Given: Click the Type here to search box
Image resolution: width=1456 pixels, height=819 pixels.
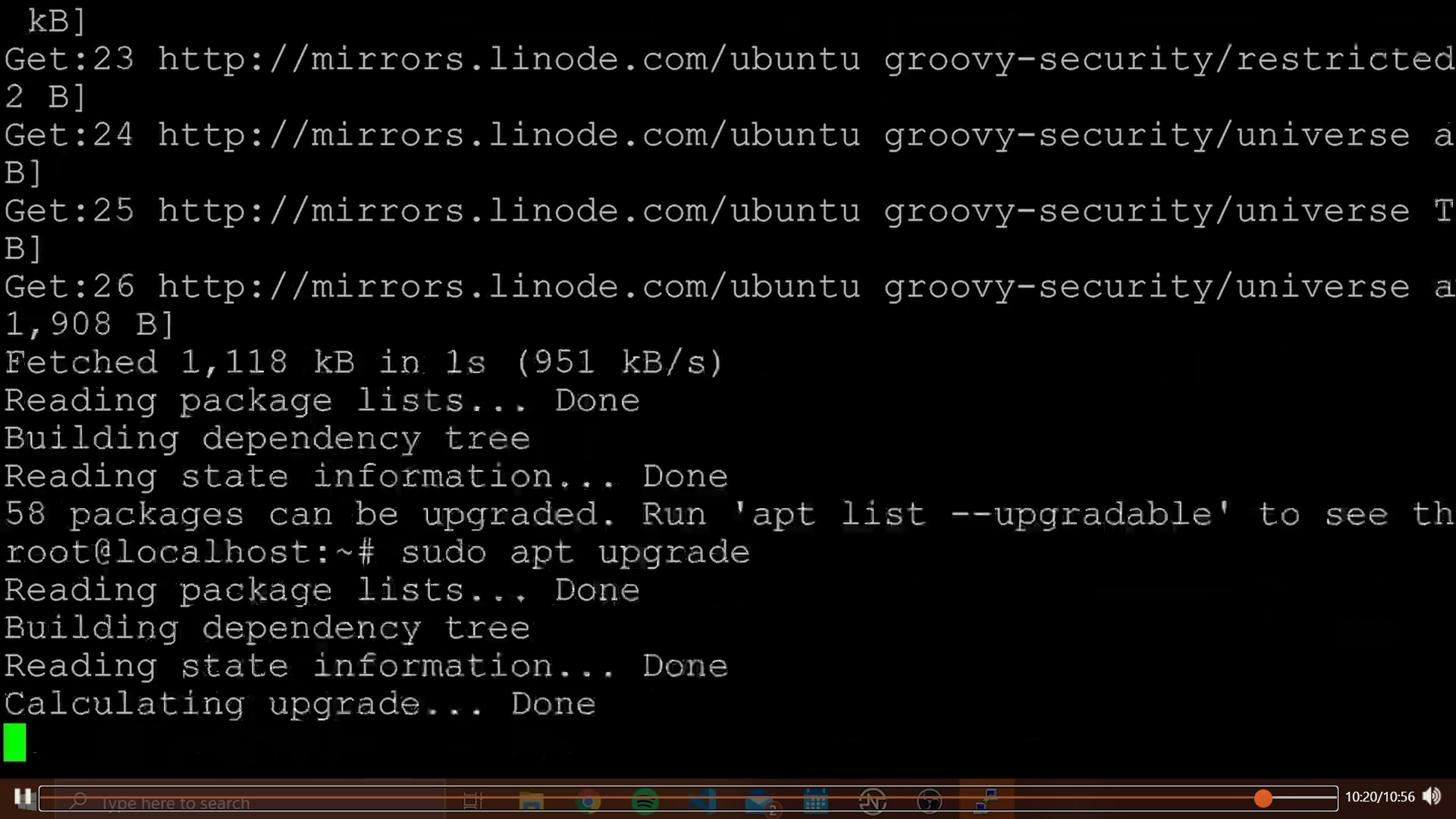Looking at the screenshot, I should [x=176, y=803].
